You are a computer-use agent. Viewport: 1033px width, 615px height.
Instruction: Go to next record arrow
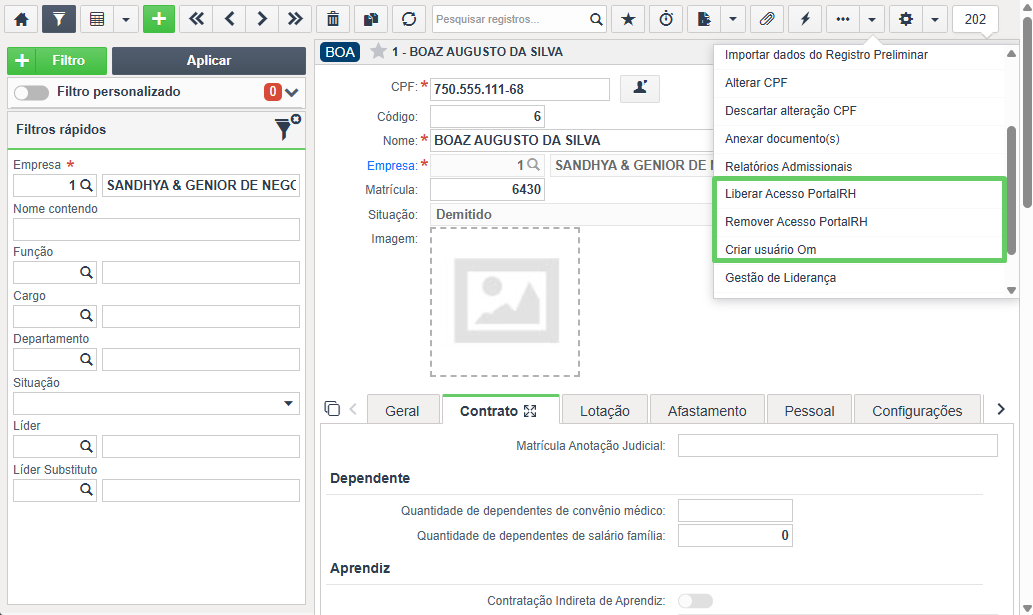pyautogui.click(x=262, y=19)
